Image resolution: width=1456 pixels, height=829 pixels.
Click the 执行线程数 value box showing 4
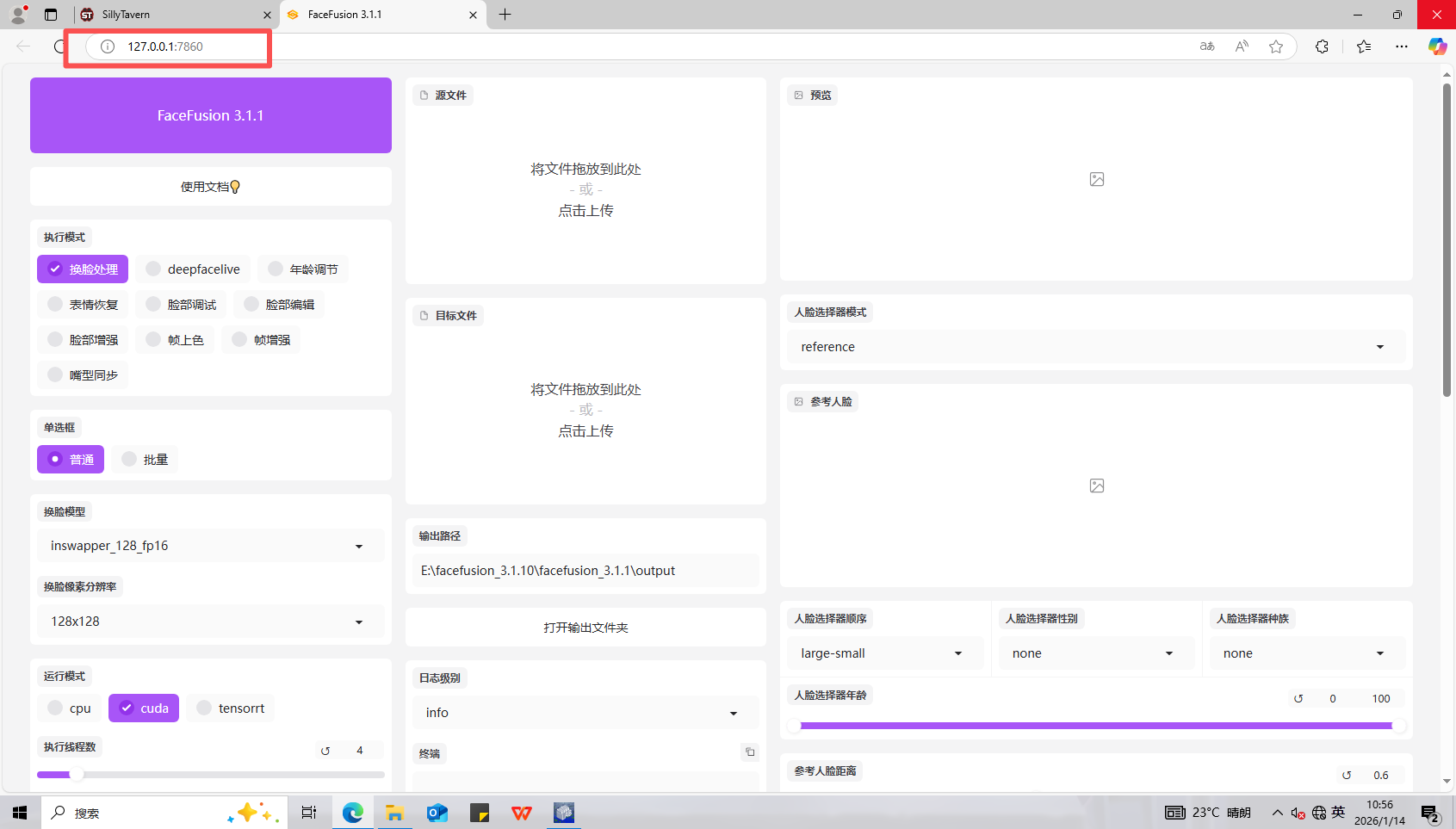click(x=360, y=751)
